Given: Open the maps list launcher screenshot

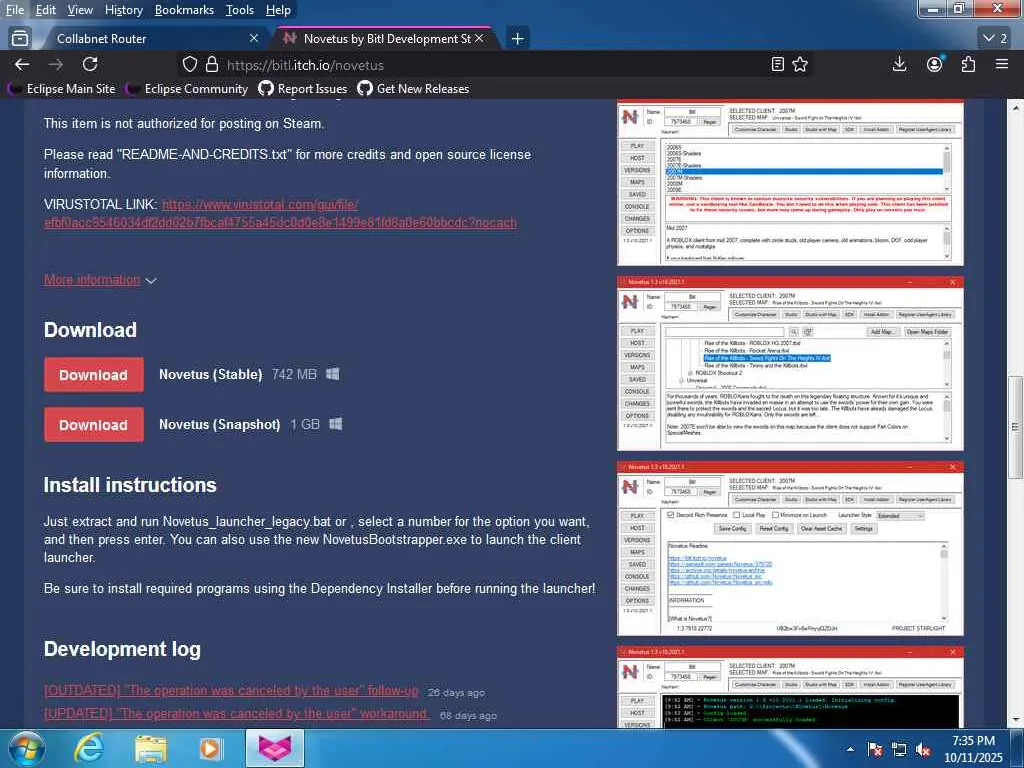Looking at the screenshot, I should coord(790,364).
